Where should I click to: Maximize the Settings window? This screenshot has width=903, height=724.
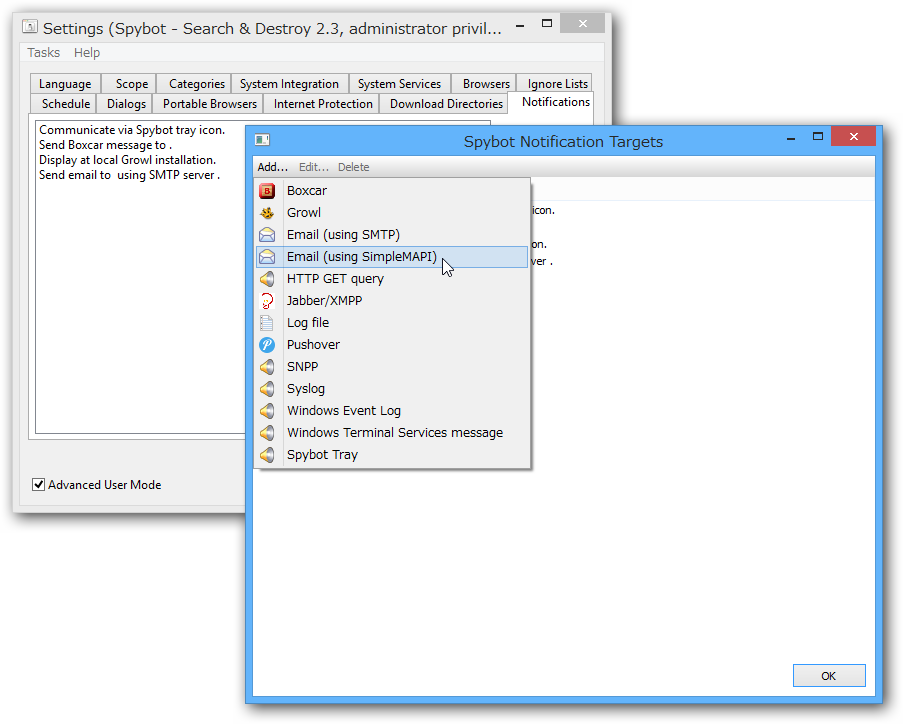(547, 24)
